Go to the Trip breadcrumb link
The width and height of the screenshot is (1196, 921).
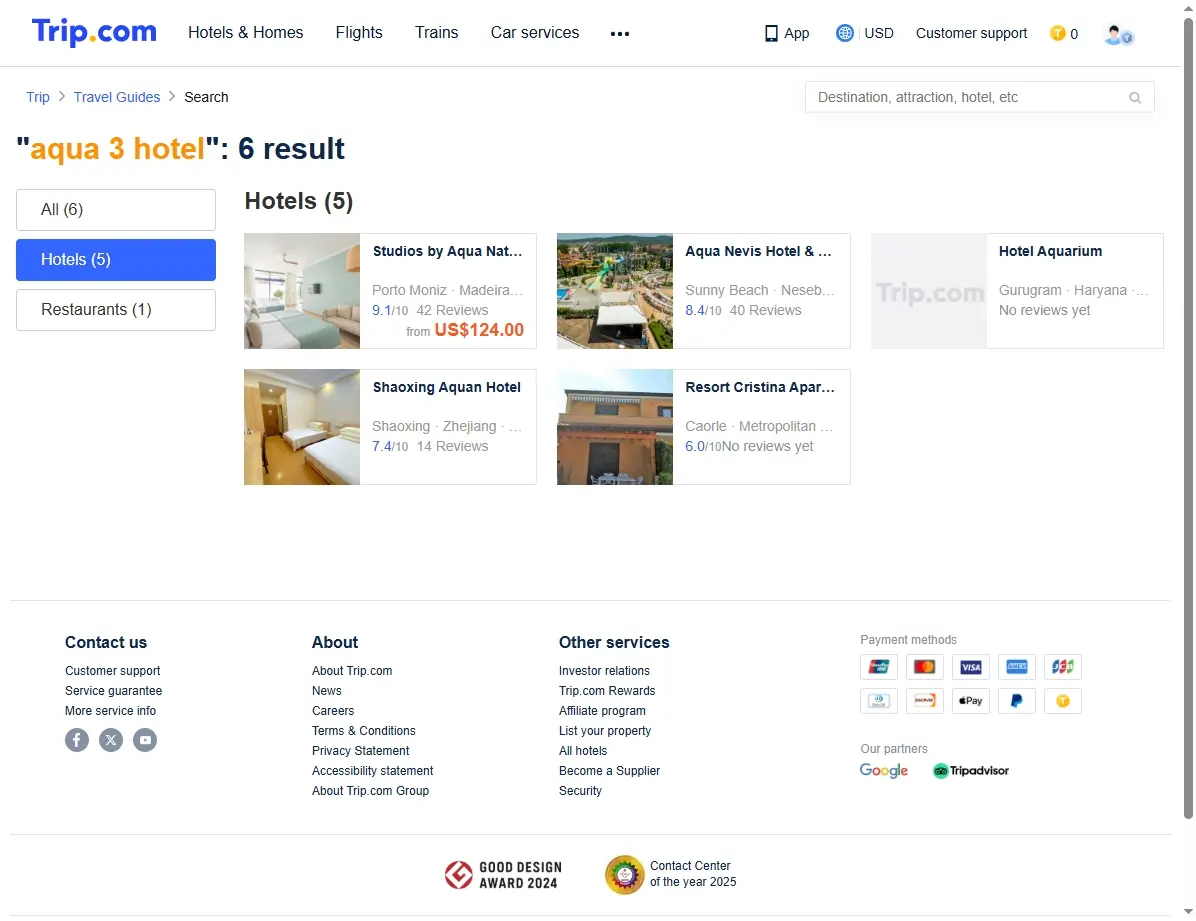click(38, 97)
